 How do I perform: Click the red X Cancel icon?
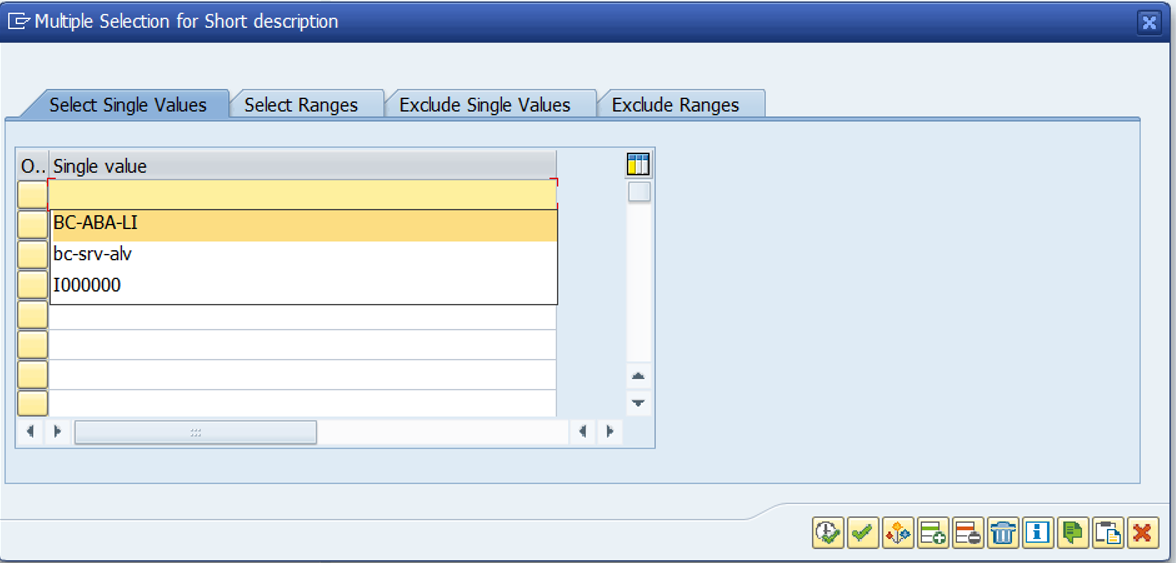pyautogui.click(x=1142, y=532)
